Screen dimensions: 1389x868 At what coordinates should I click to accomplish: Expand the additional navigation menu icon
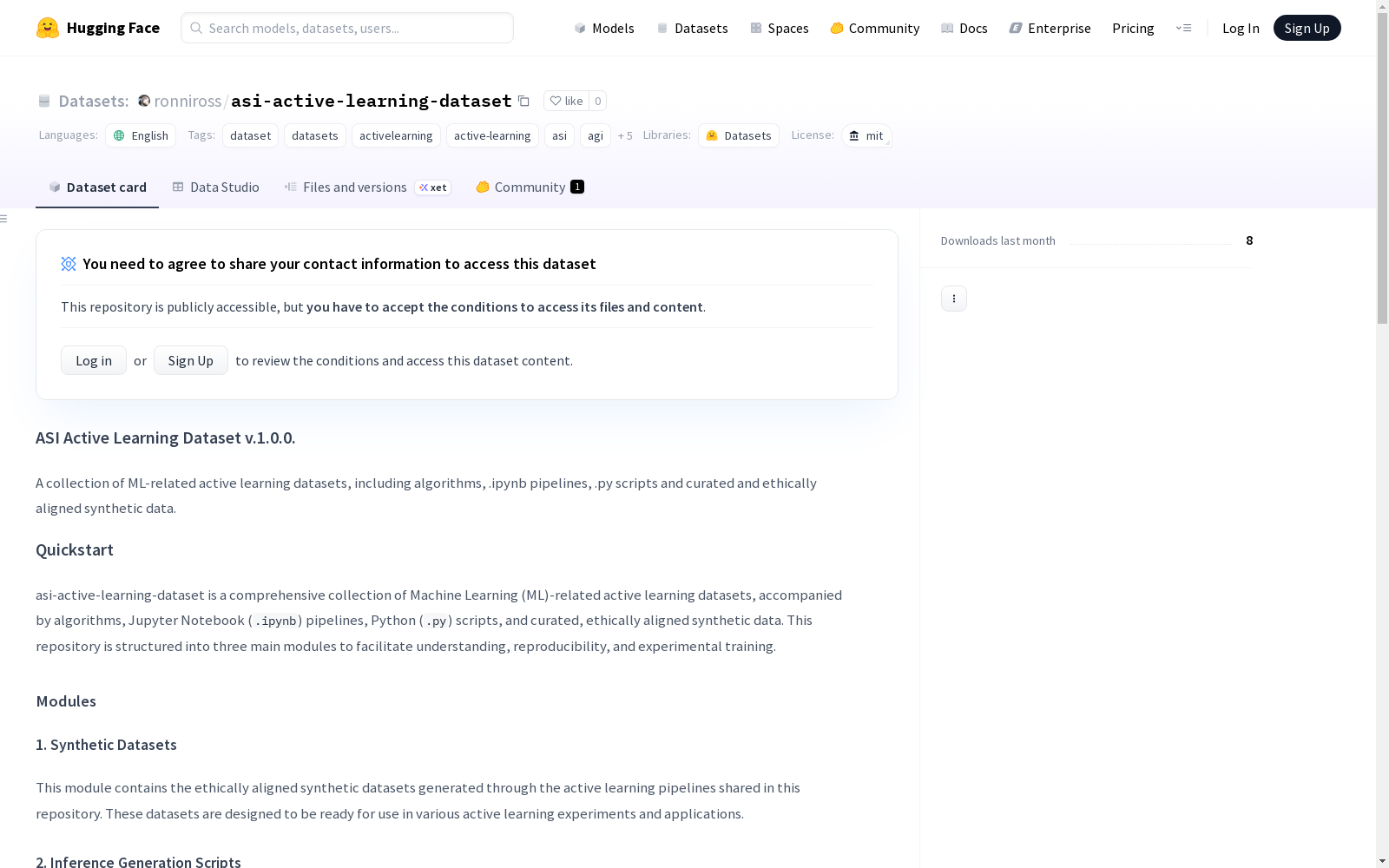(1183, 28)
